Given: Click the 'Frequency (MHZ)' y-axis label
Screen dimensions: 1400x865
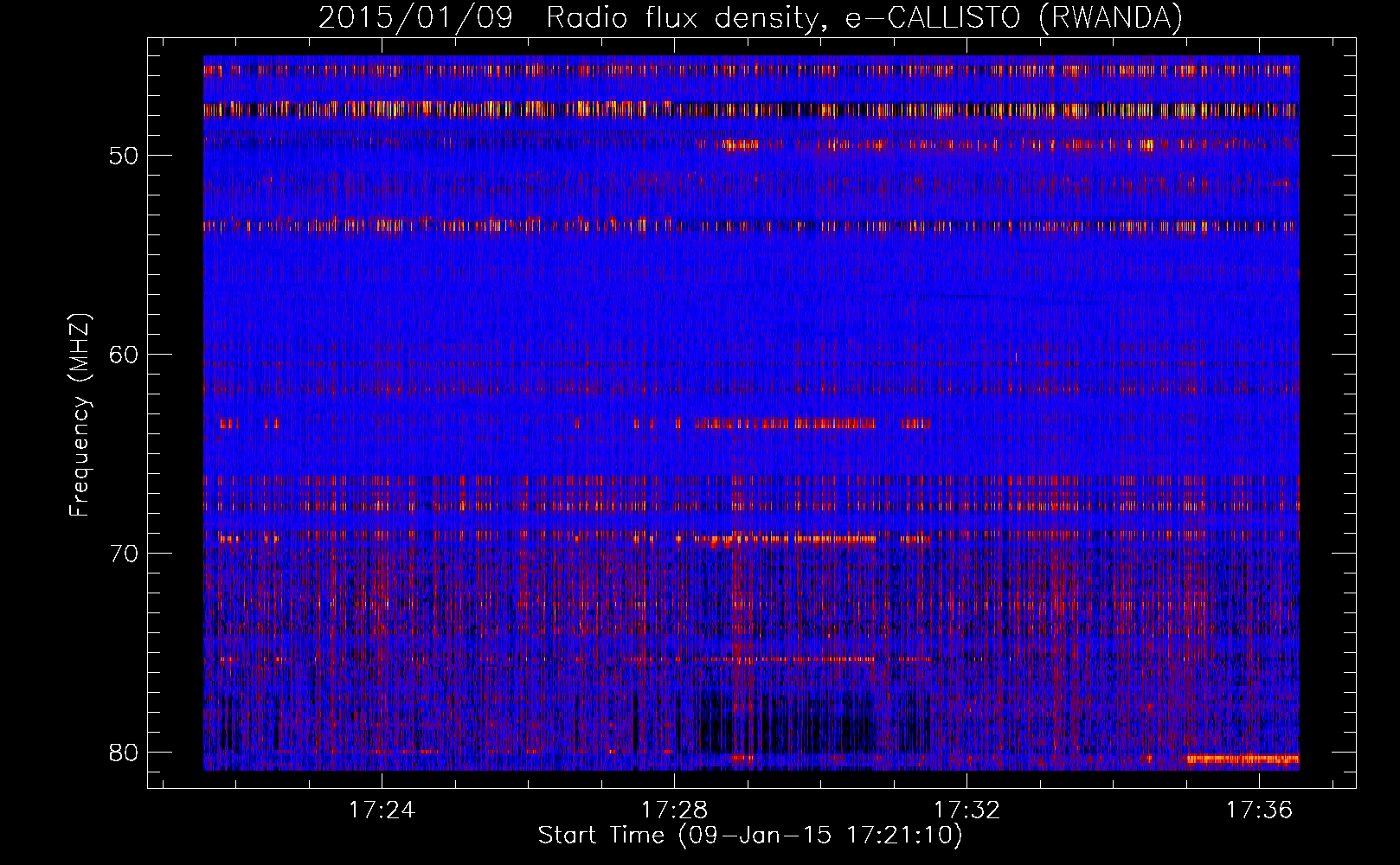Looking at the screenshot, I should (x=79, y=414).
